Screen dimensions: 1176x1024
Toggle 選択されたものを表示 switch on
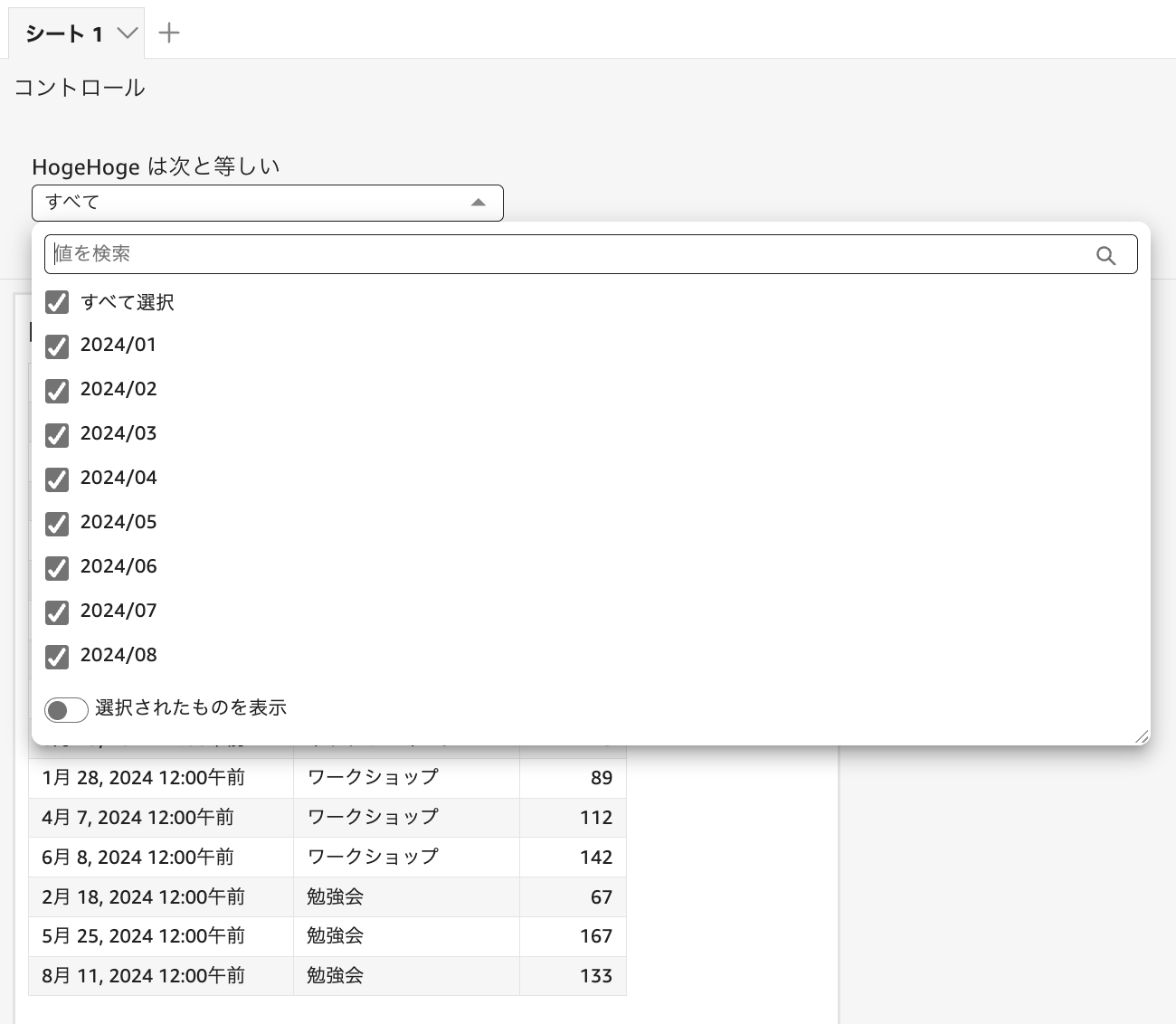point(65,709)
